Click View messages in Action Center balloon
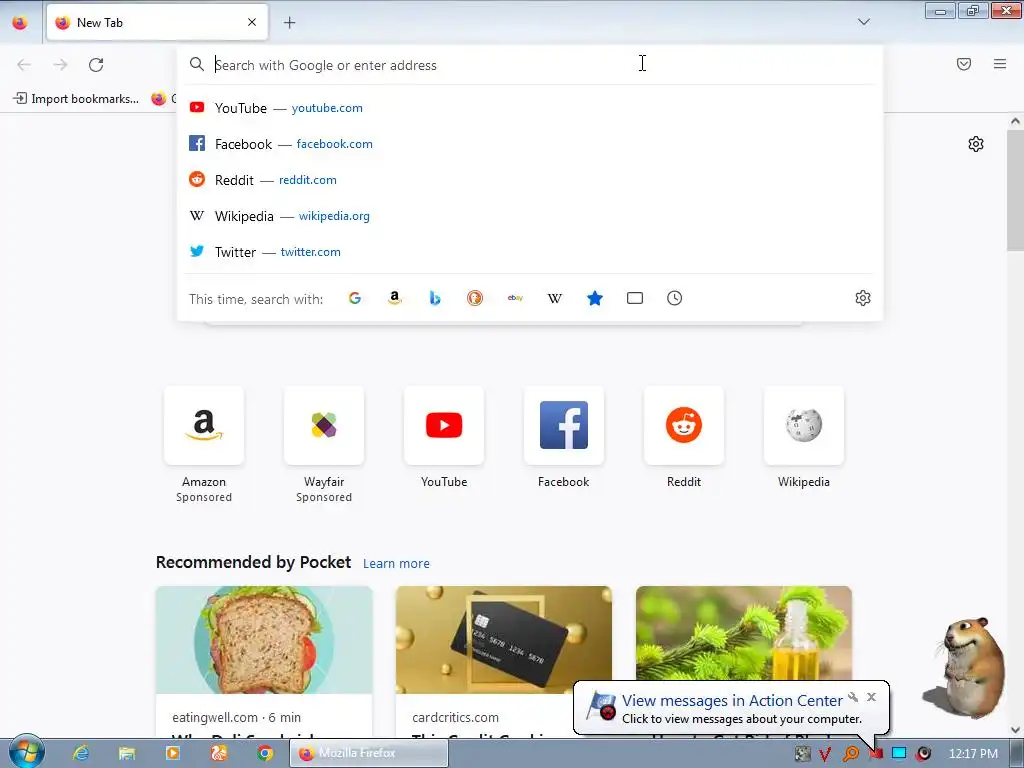The width and height of the screenshot is (1024, 768). point(732,701)
